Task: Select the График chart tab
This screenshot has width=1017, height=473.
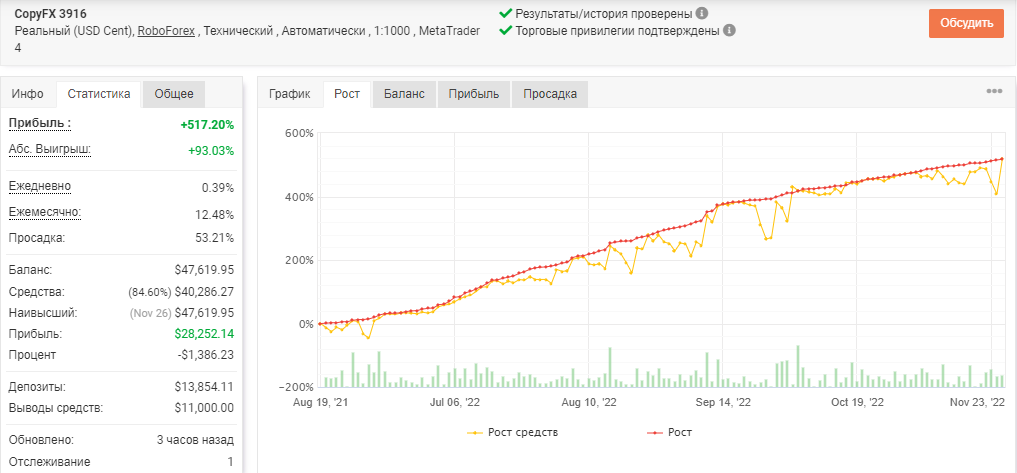Action: pos(290,94)
